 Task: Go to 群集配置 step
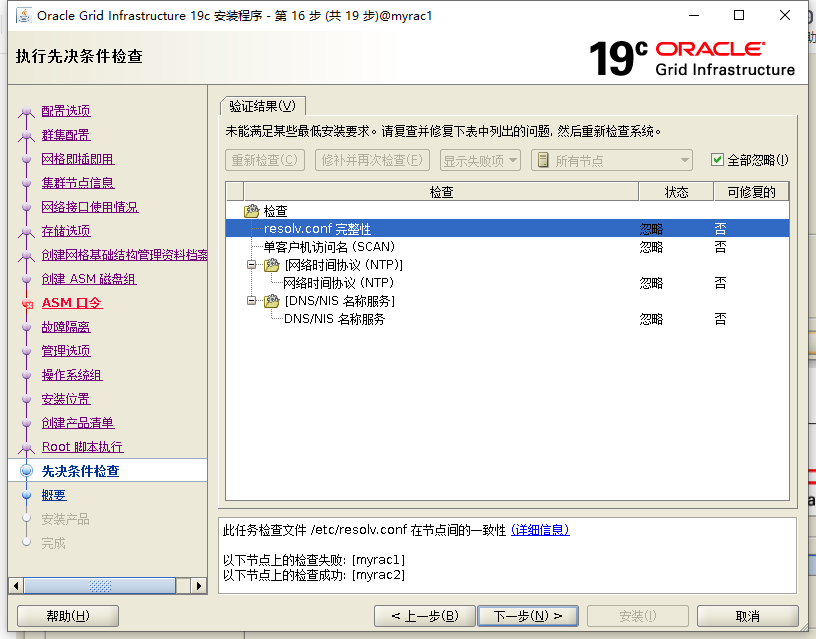(x=66, y=135)
